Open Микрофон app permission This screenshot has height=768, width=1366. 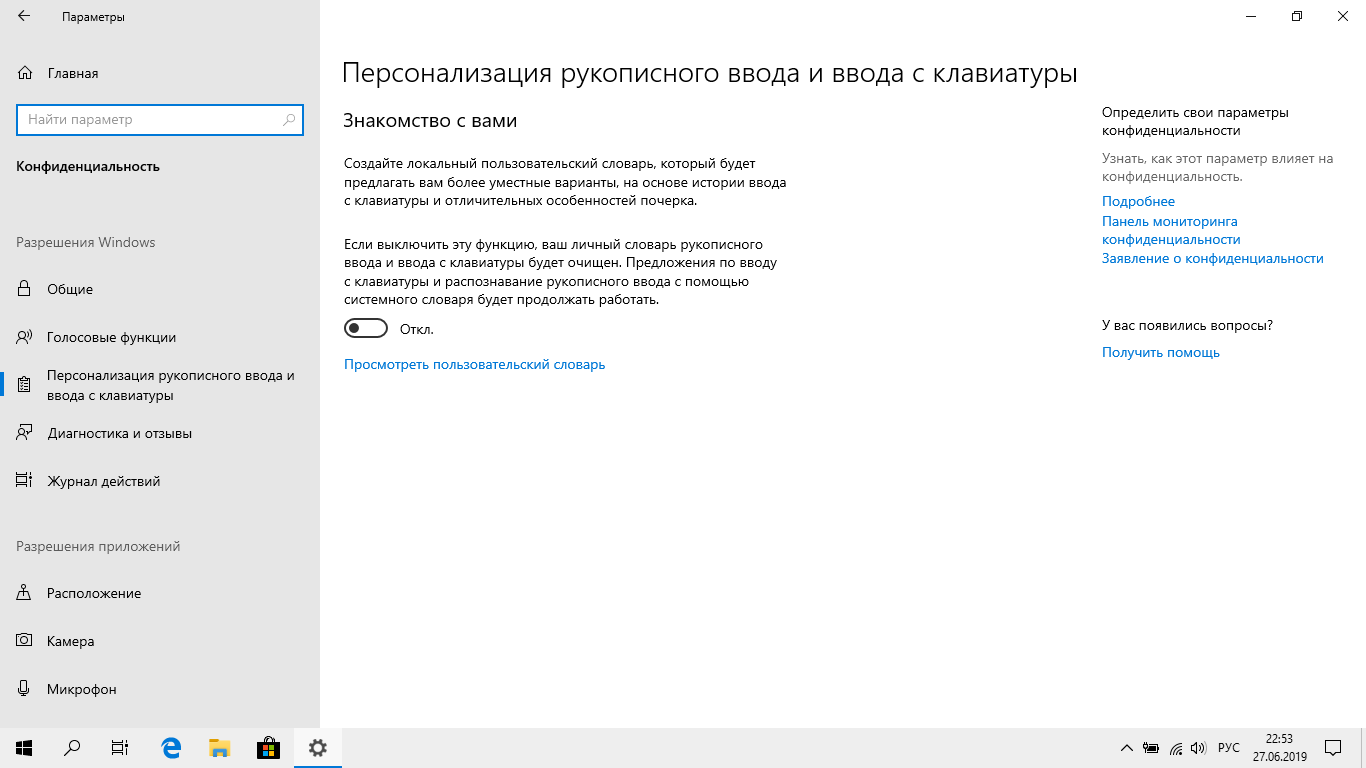point(81,689)
